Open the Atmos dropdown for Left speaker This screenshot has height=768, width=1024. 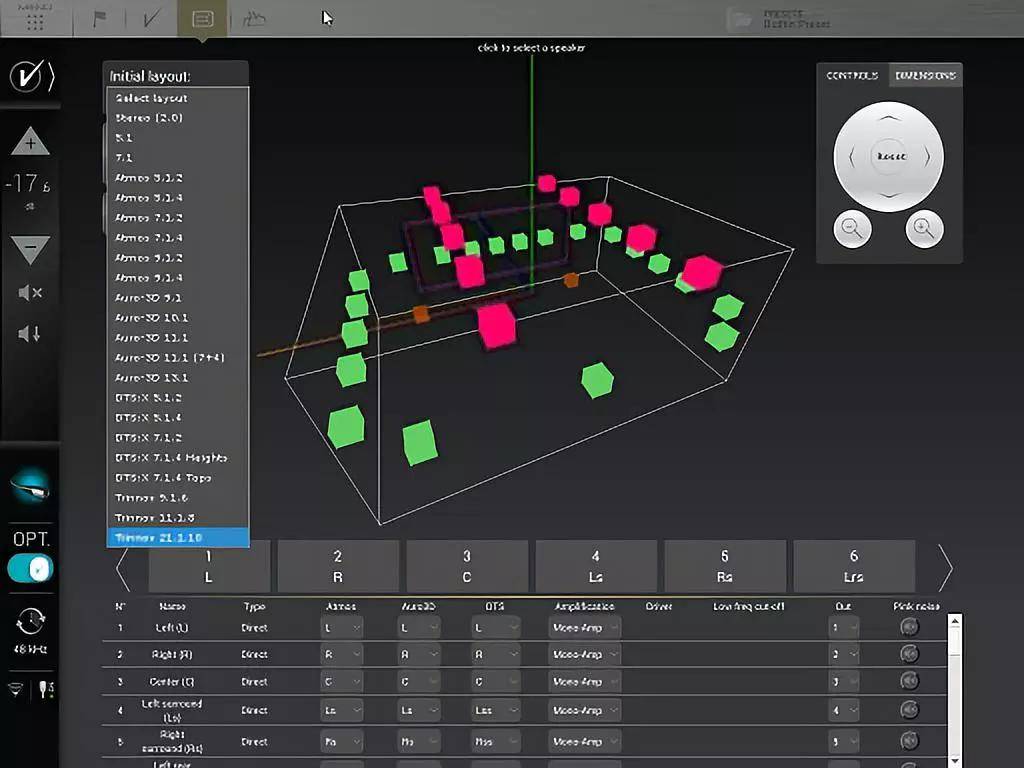pos(341,627)
